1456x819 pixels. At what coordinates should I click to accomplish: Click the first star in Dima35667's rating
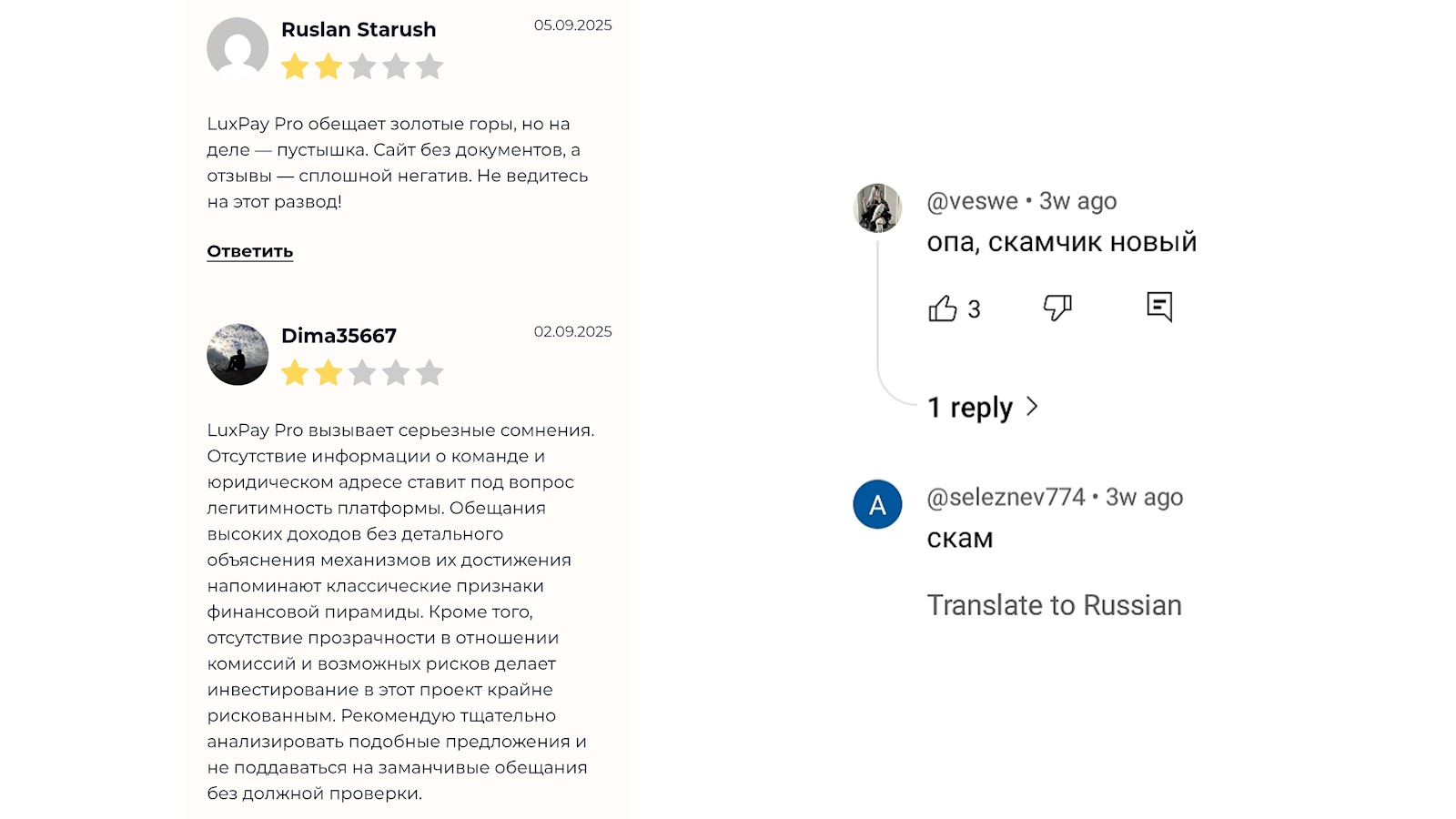(x=294, y=372)
